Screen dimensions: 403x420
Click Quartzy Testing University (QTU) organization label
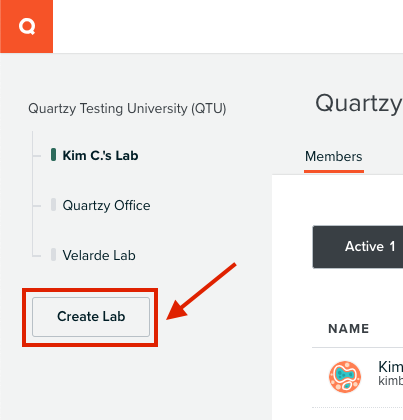pos(127,109)
